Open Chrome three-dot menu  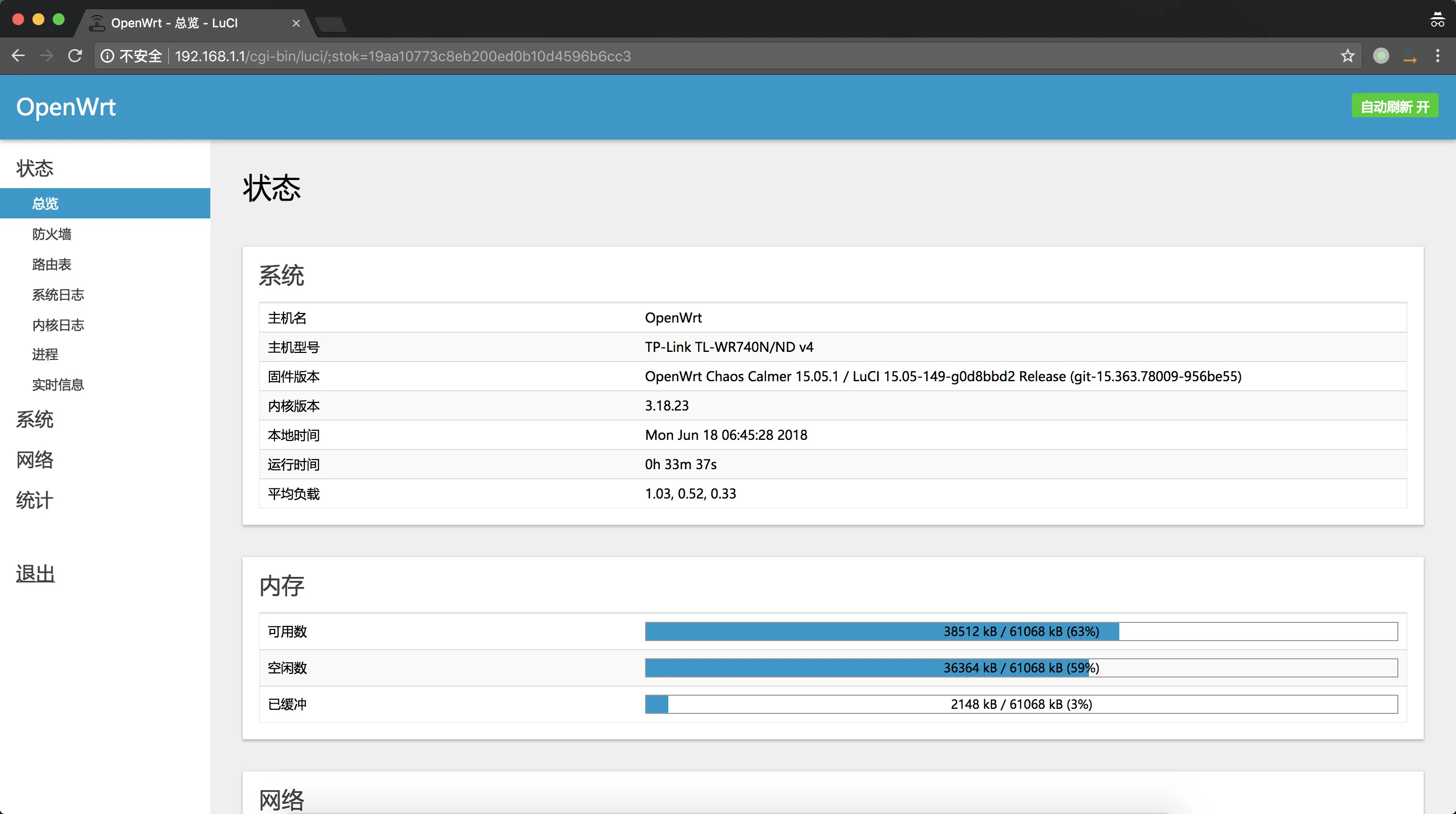(x=1437, y=56)
